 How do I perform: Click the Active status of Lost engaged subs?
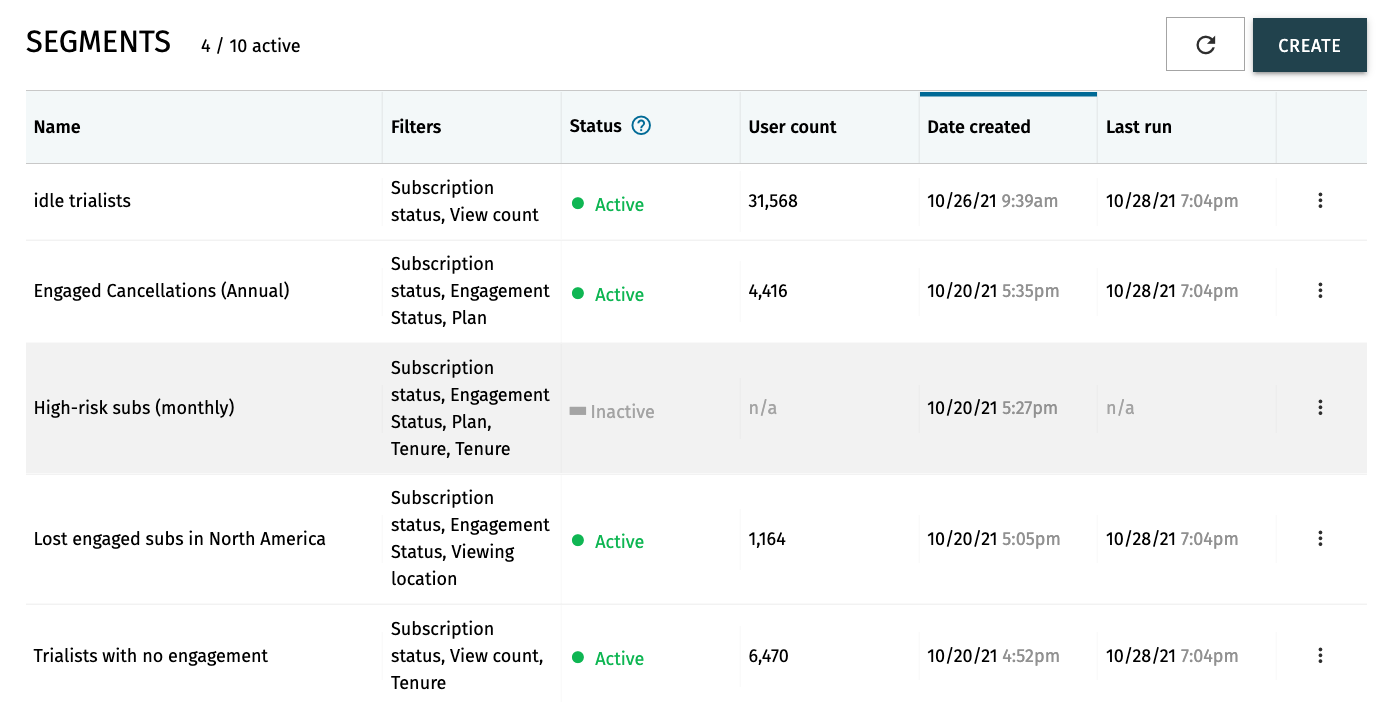click(x=608, y=541)
